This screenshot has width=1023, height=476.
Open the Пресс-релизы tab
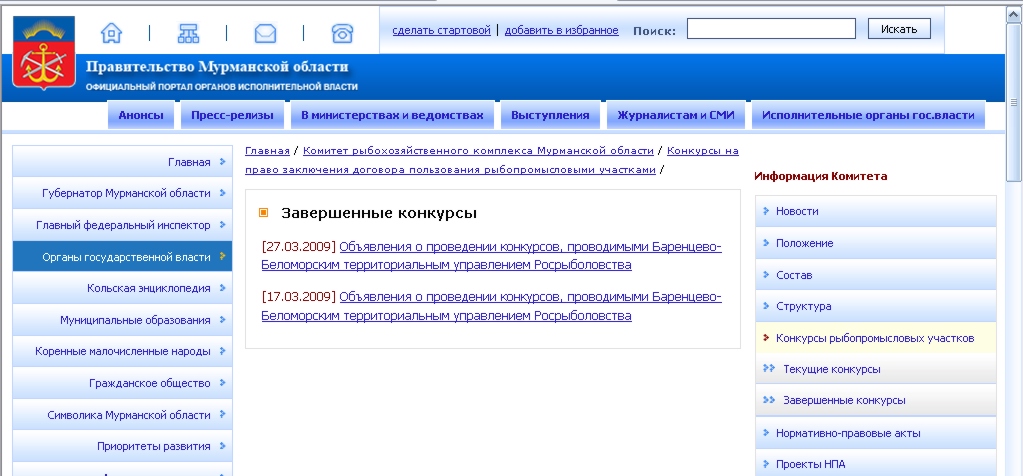[232, 115]
